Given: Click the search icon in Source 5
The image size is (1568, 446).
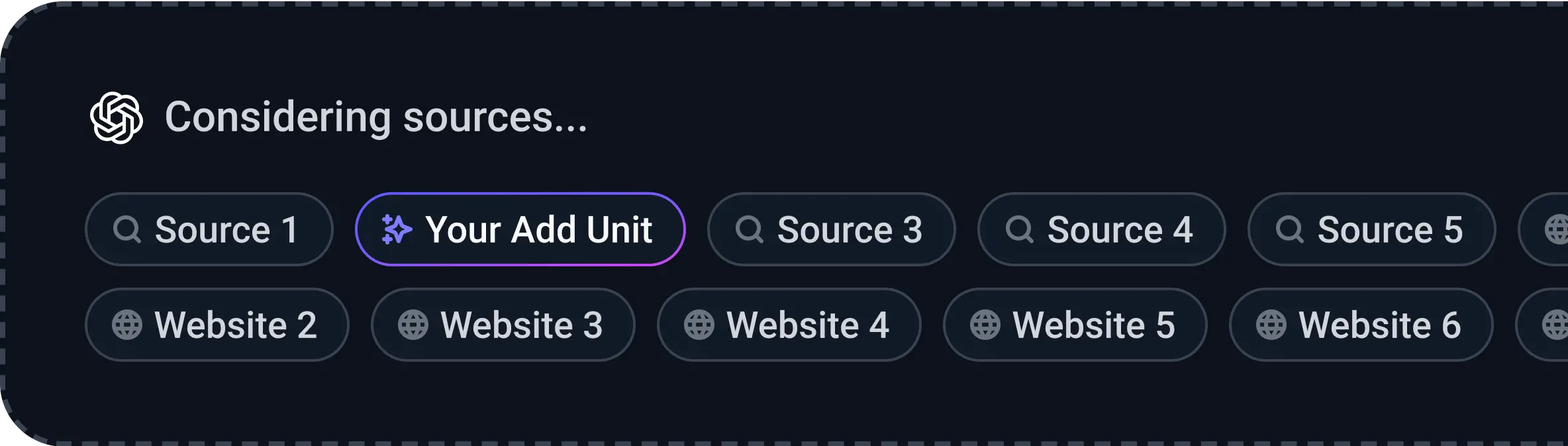Looking at the screenshot, I should pos(1289,230).
